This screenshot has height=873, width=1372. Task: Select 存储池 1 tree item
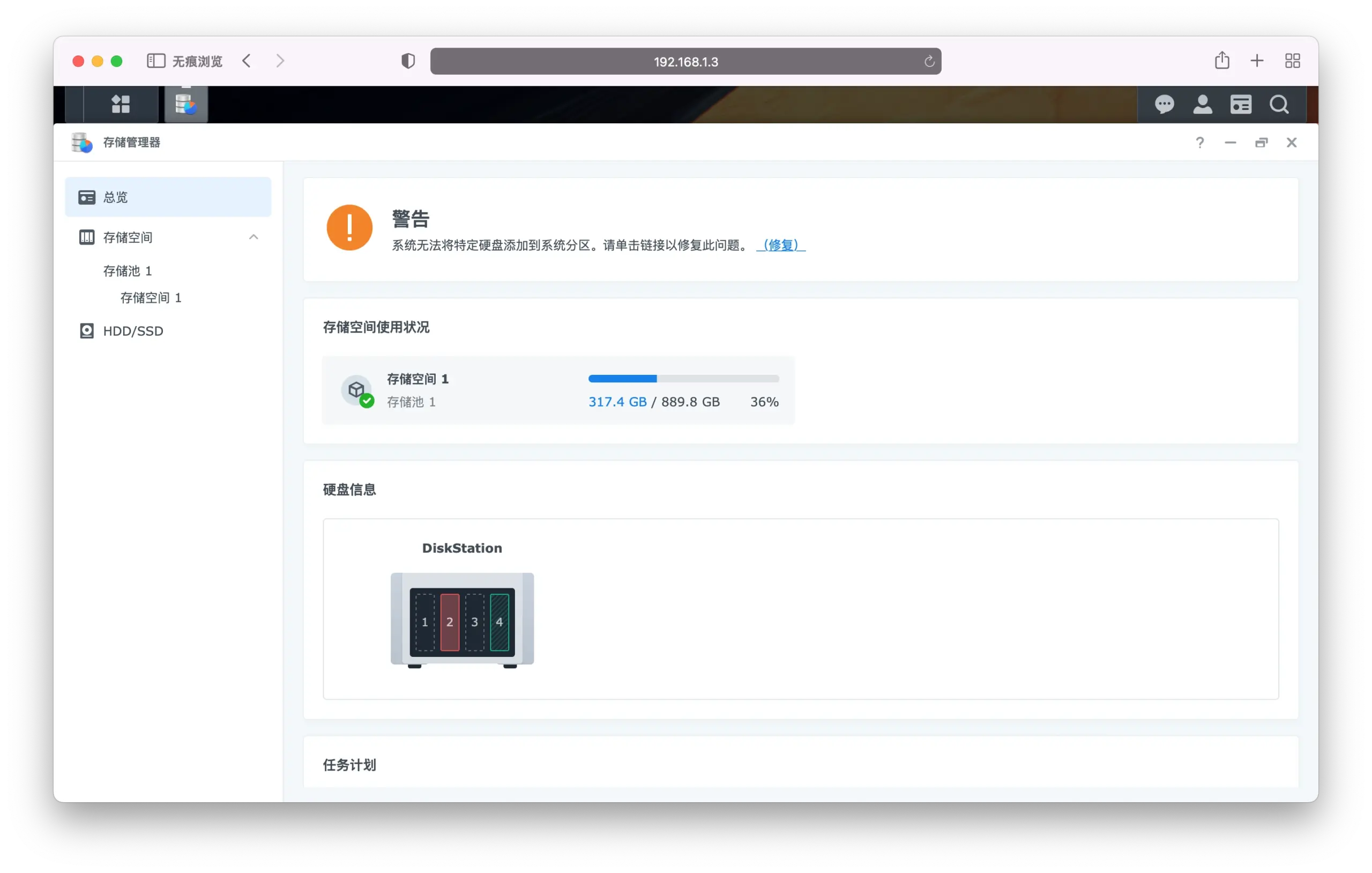point(128,271)
